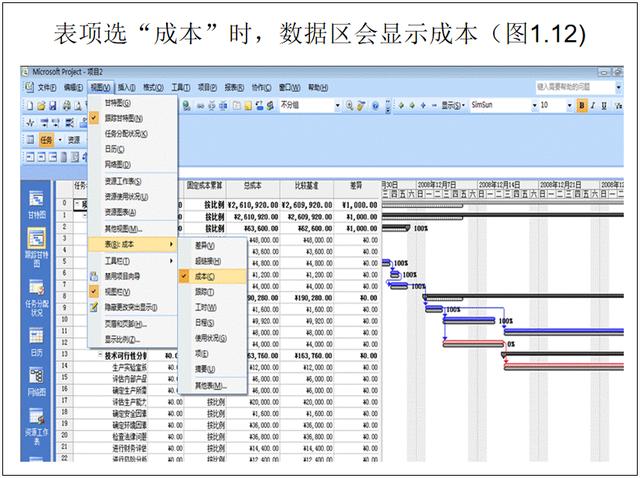
Task: Open the 编辑(E) Edit menu
Action: (x=73, y=87)
